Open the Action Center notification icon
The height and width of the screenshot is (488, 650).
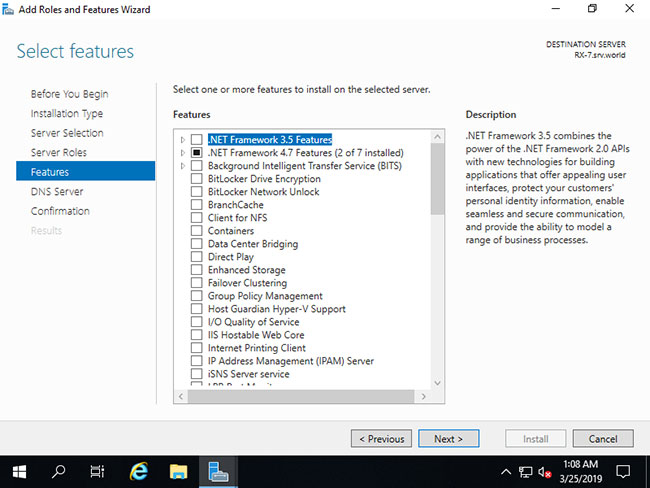point(623,472)
